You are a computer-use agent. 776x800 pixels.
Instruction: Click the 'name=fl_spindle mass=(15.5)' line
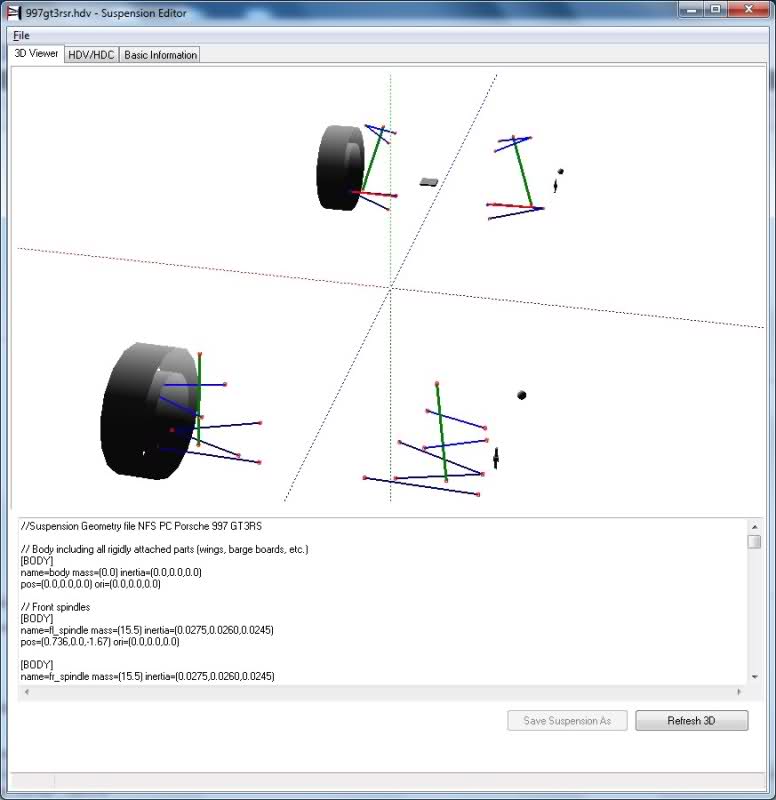pyautogui.click(x=147, y=630)
